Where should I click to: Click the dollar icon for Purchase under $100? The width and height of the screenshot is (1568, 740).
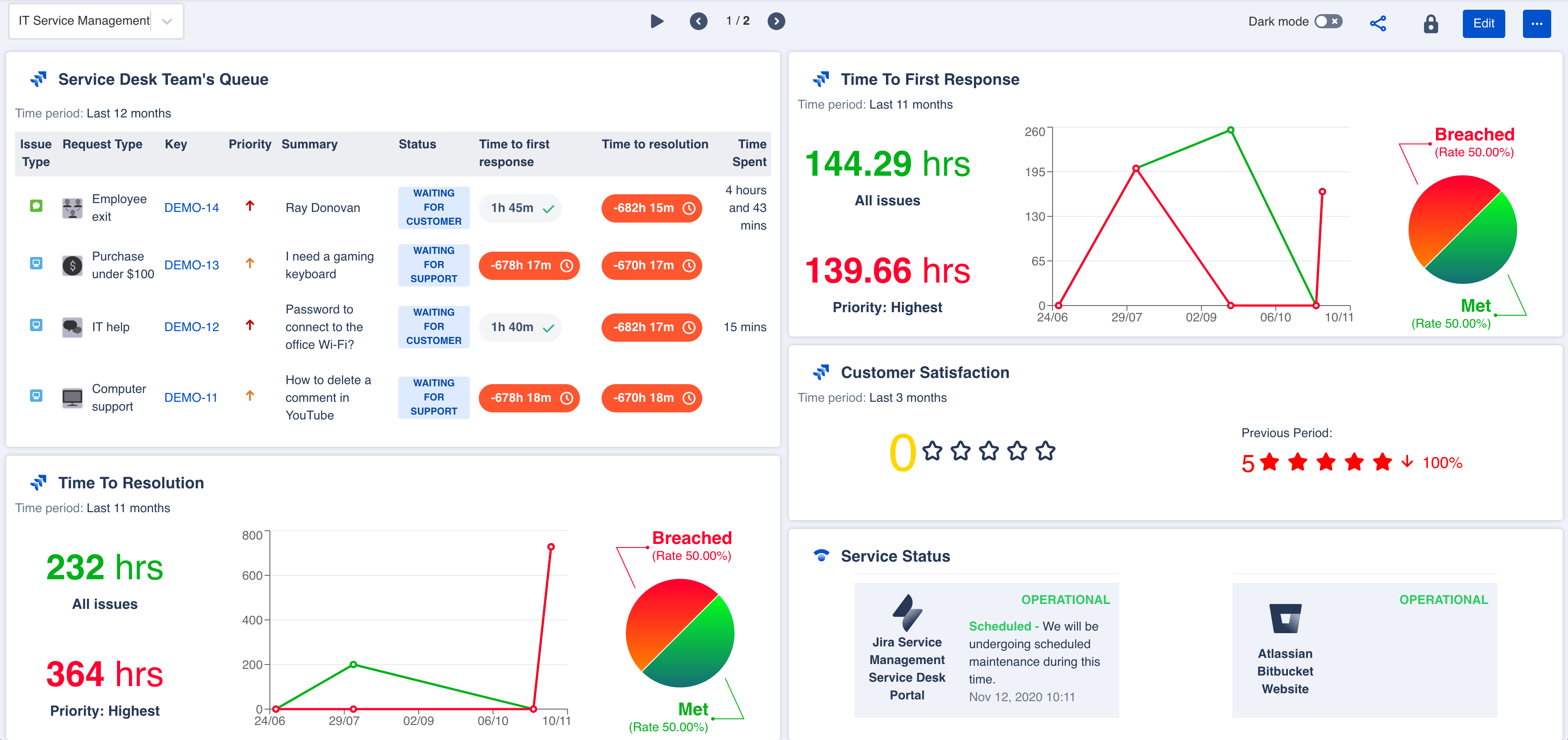72,265
